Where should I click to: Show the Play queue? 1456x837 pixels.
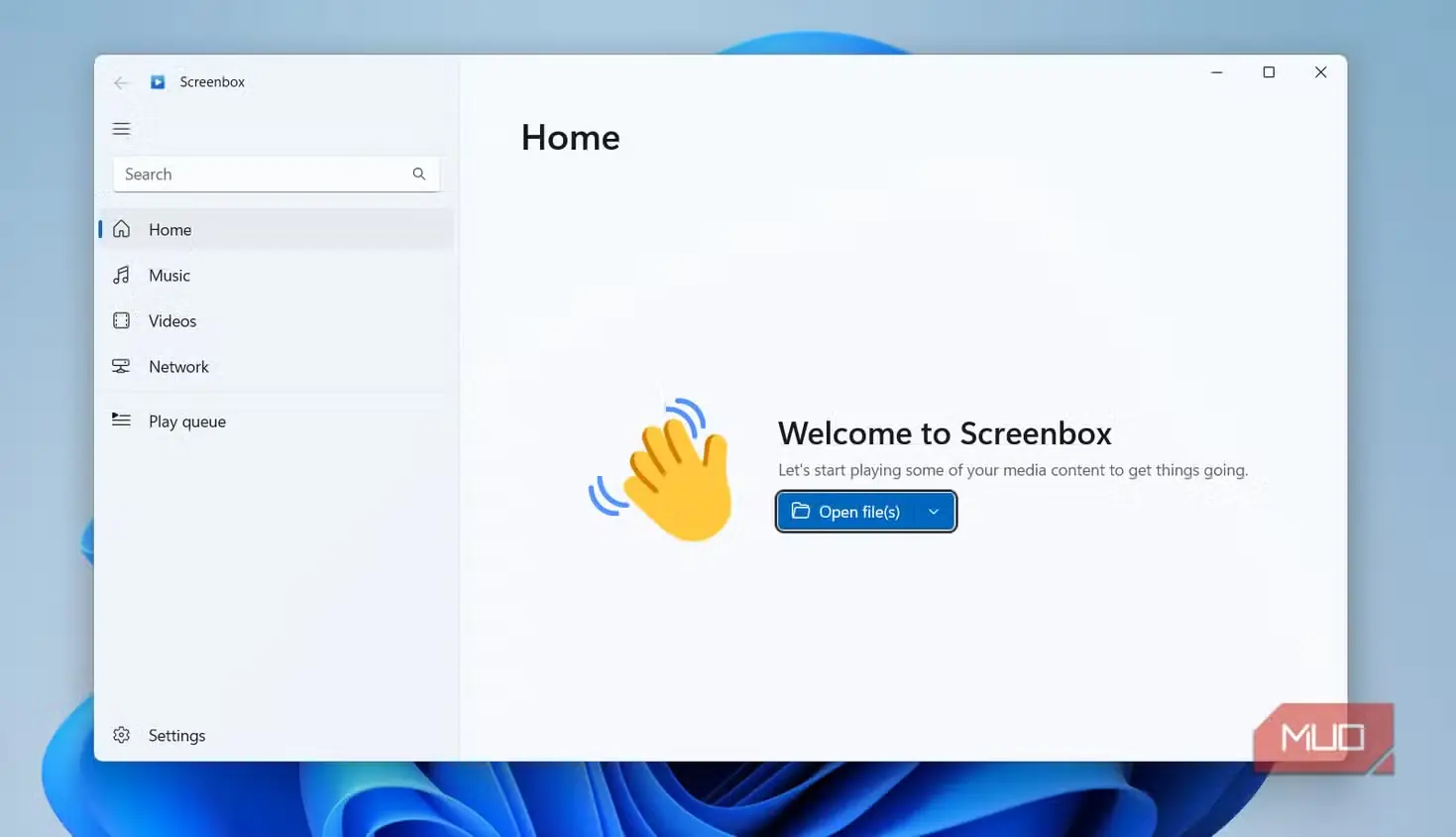(x=277, y=420)
